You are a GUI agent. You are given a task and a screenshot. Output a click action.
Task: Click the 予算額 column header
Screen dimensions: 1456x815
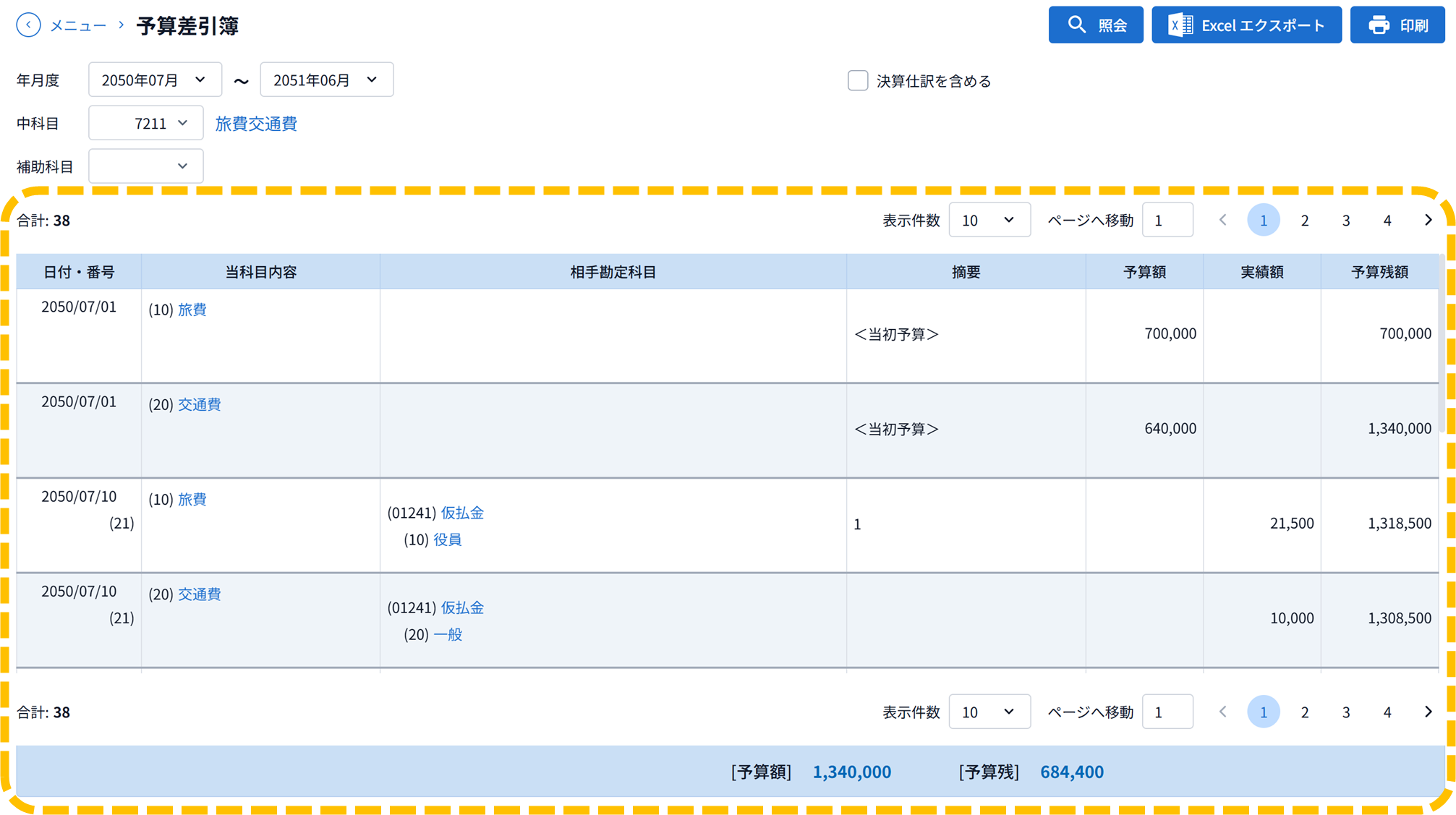(1144, 272)
